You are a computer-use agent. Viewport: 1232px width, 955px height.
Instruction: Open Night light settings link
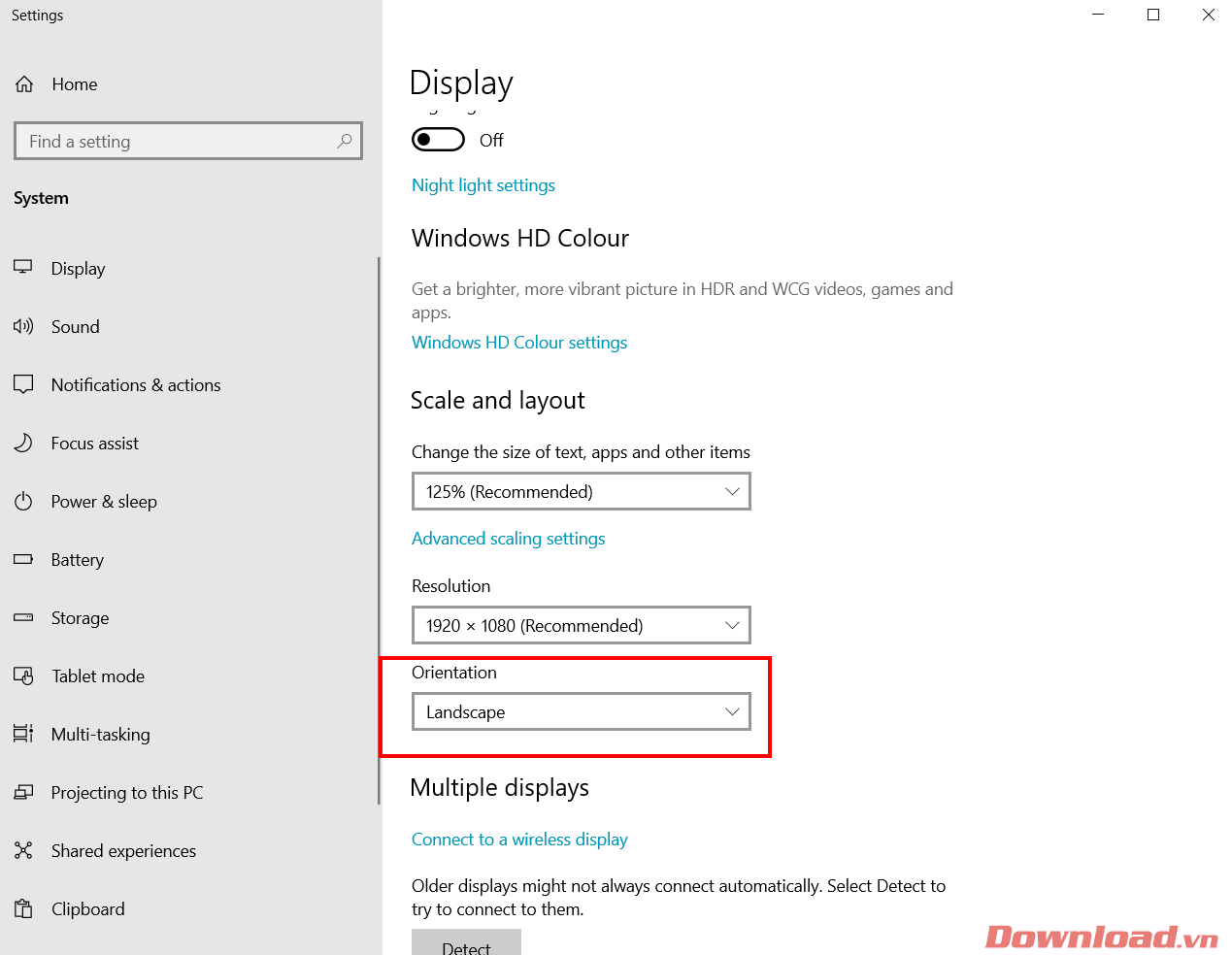click(483, 185)
